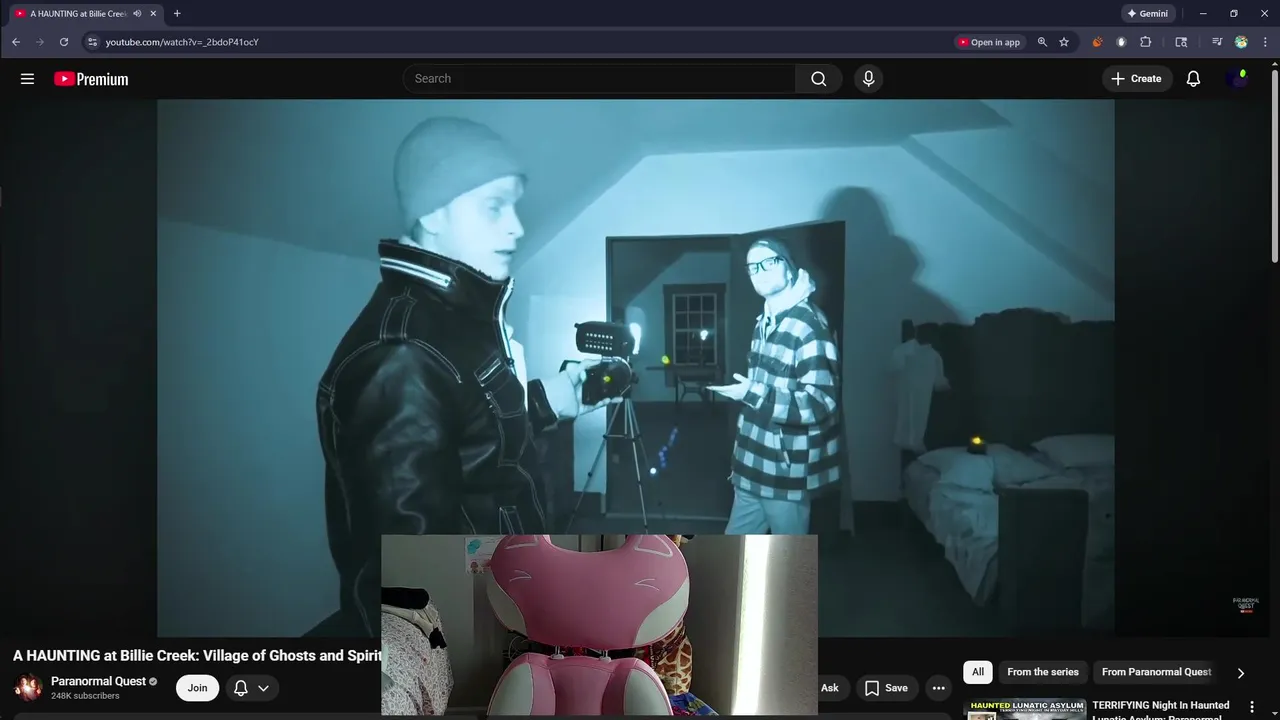
Task: Open the browser zoom magnifier icon
Action: coord(1042,42)
